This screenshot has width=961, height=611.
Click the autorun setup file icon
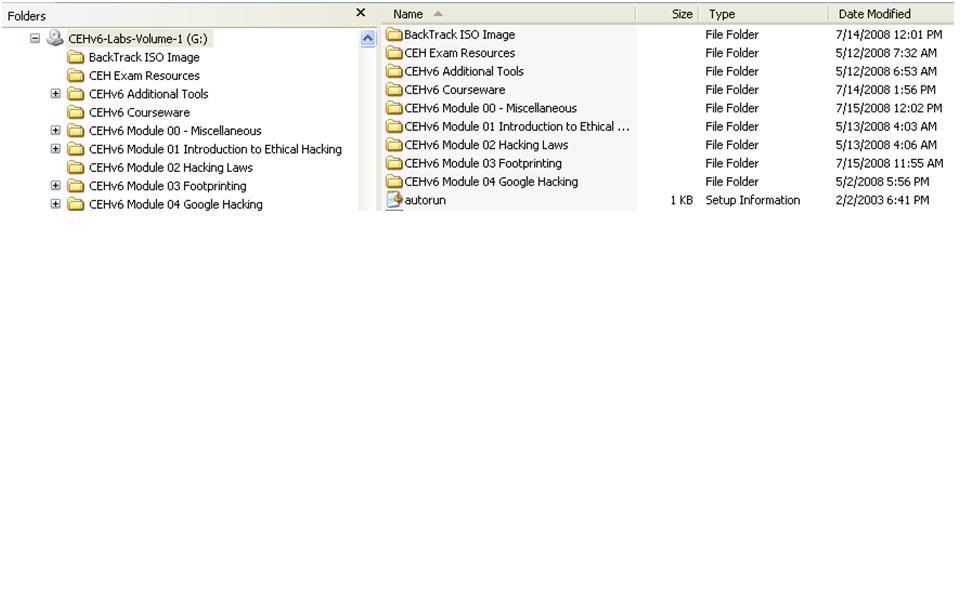395,200
